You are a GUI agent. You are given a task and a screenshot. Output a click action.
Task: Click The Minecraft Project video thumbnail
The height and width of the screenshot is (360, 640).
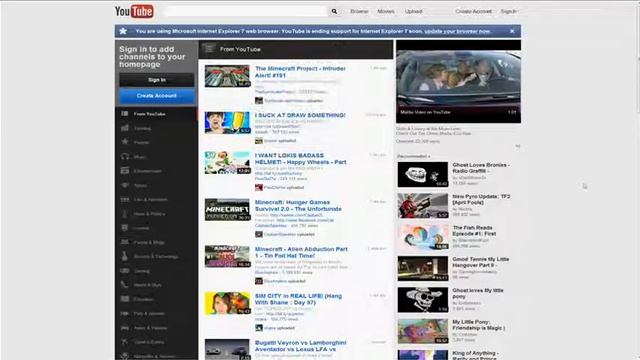[227, 76]
